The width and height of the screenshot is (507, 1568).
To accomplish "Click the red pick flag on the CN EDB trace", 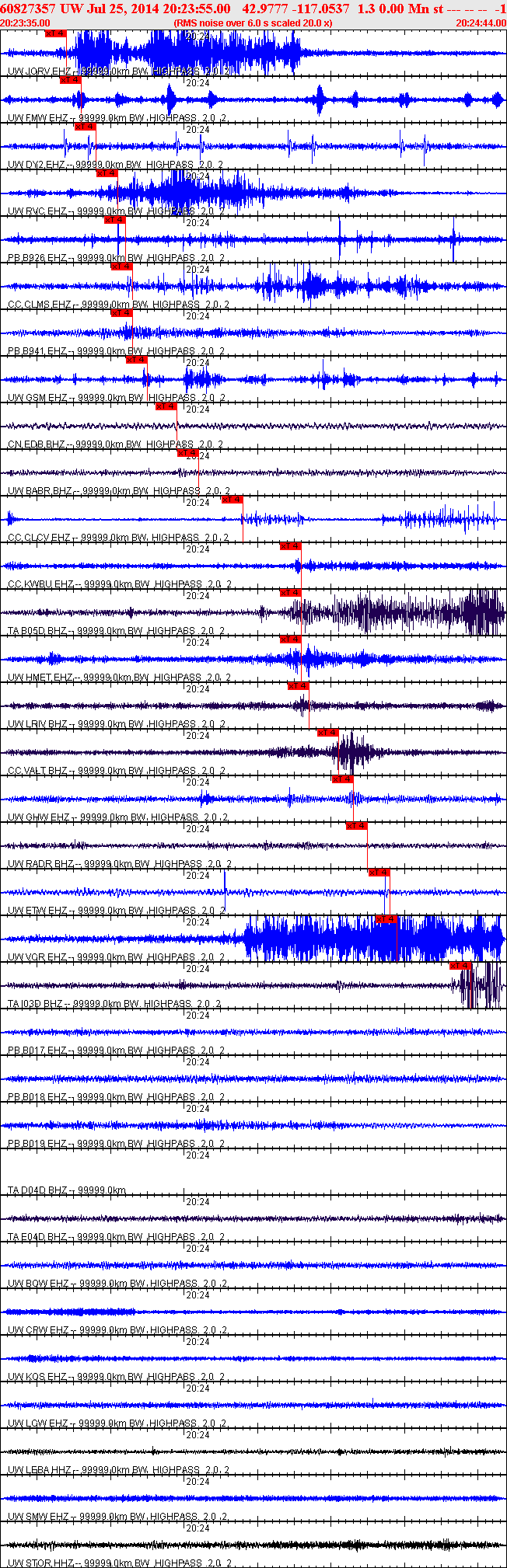I will [x=166, y=406].
